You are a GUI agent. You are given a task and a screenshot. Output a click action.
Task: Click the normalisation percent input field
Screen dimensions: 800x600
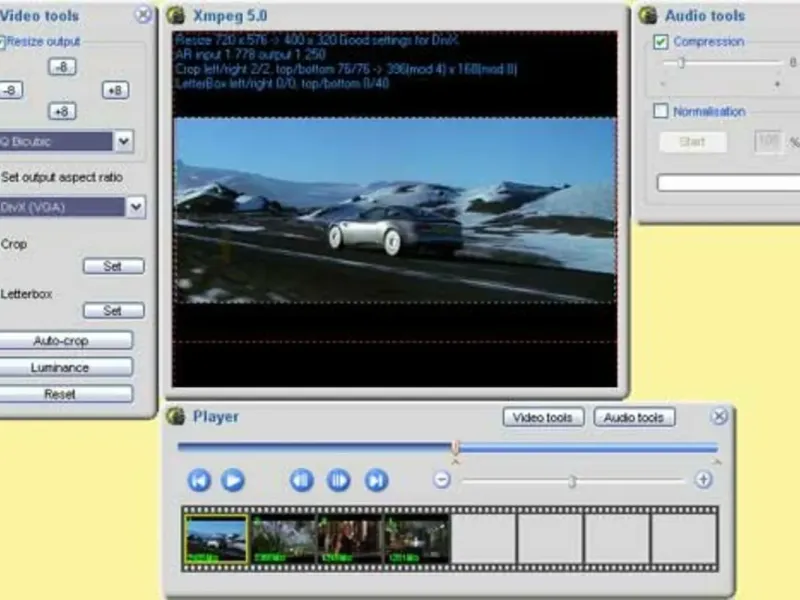768,141
